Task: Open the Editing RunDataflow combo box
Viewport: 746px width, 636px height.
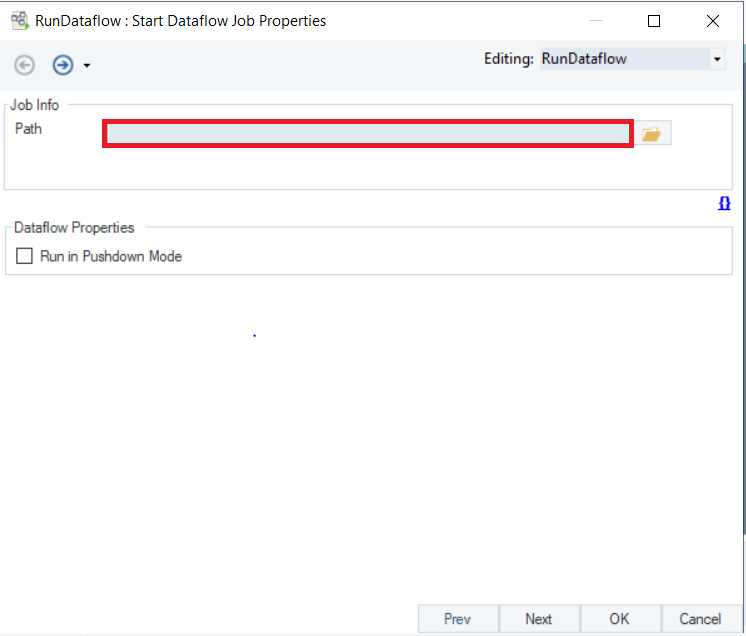Action: [631, 59]
